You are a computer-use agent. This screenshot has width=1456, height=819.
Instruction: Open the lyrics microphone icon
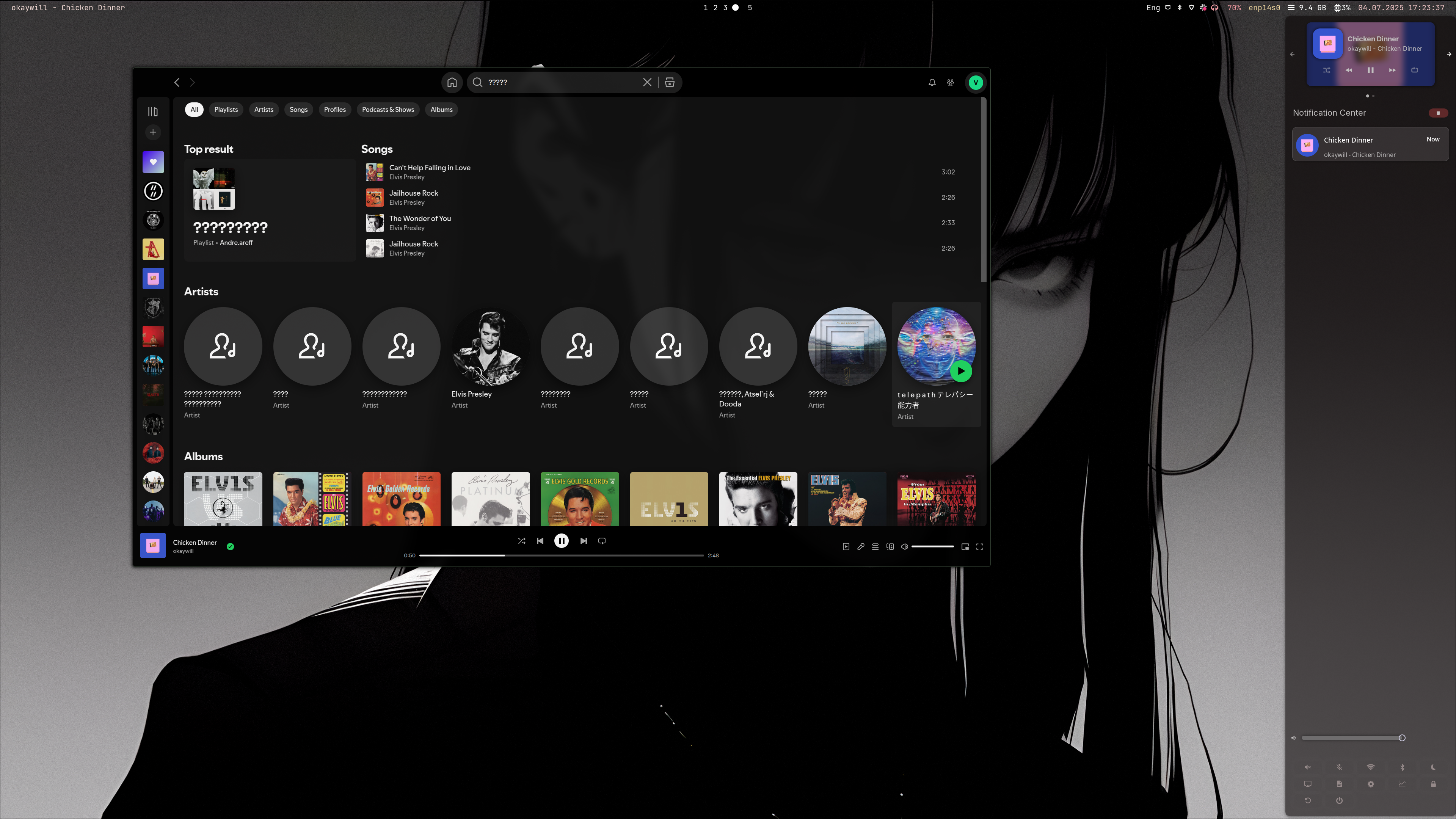[x=861, y=546]
